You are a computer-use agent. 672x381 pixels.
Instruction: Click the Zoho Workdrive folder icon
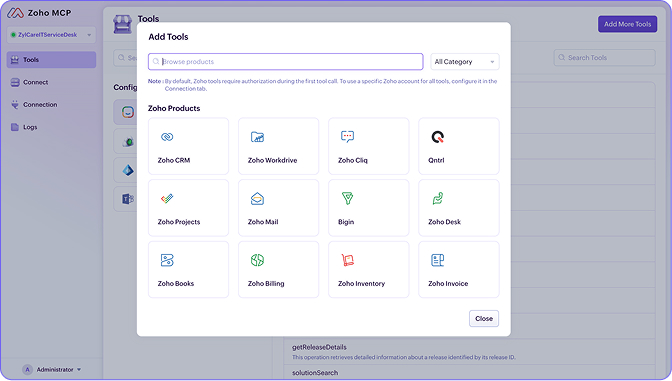click(x=257, y=137)
